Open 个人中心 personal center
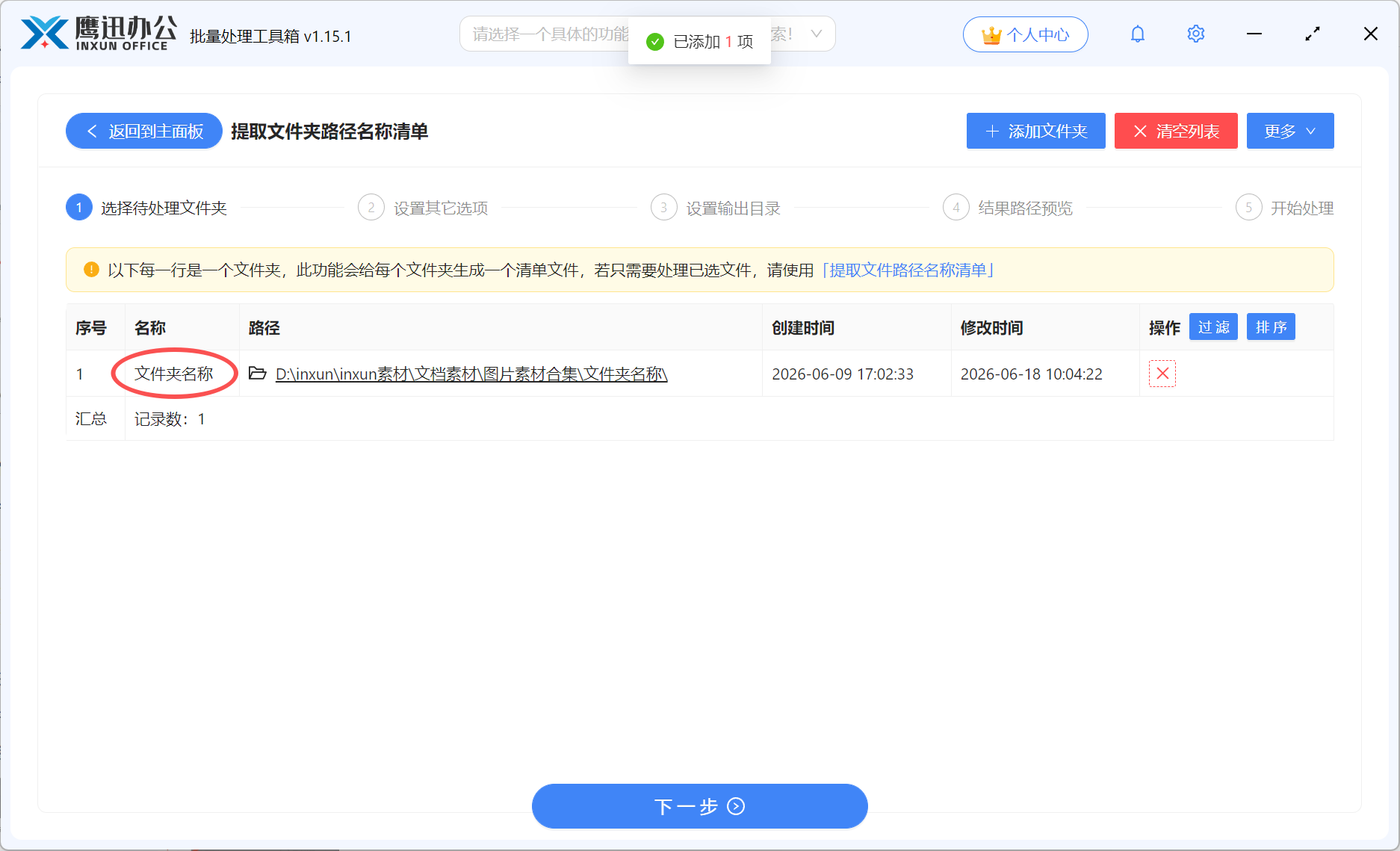1400x851 pixels. (1025, 34)
